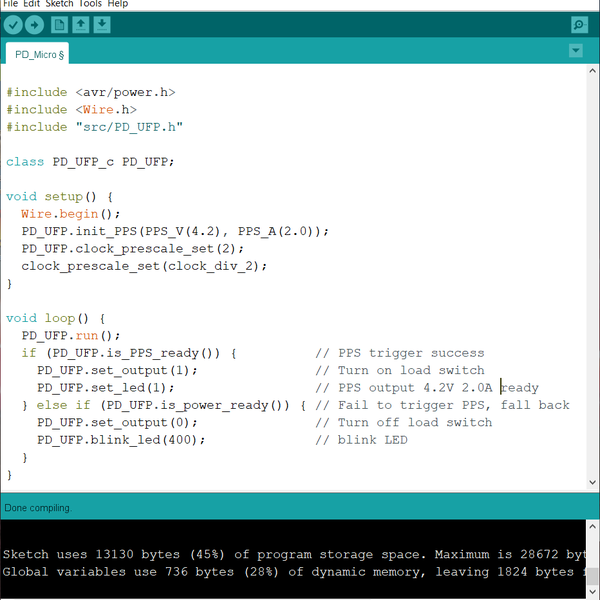Click the Verify checkmark button
Image resolution: width=600 pixels, height=600 pixels.
point(13,25)
